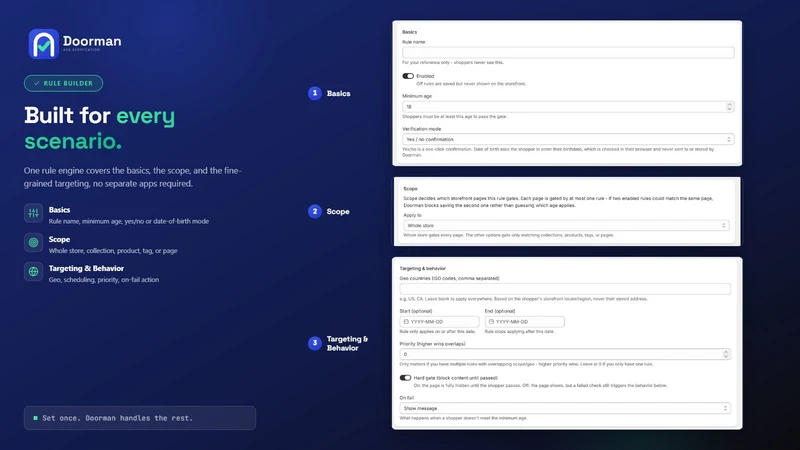The height and width of the screenshot is (450, 800).
Task: Open the On fail Show message dropdown
Action: pos(565,408)
